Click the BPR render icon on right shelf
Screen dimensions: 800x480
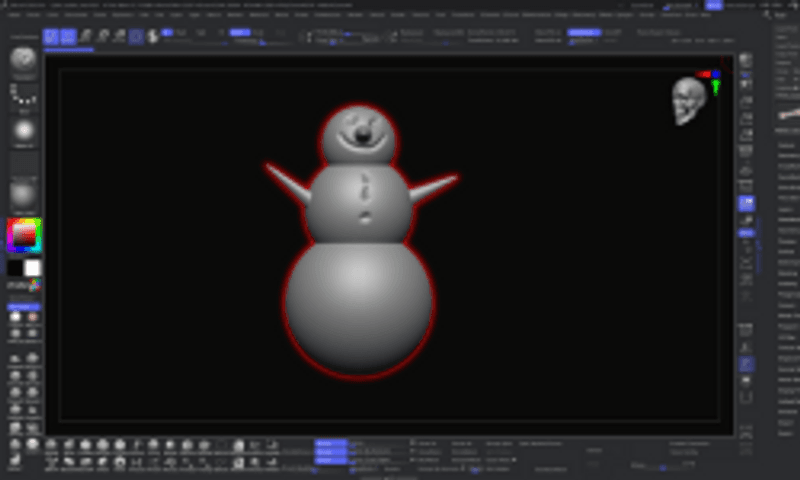tap(747, 62)
